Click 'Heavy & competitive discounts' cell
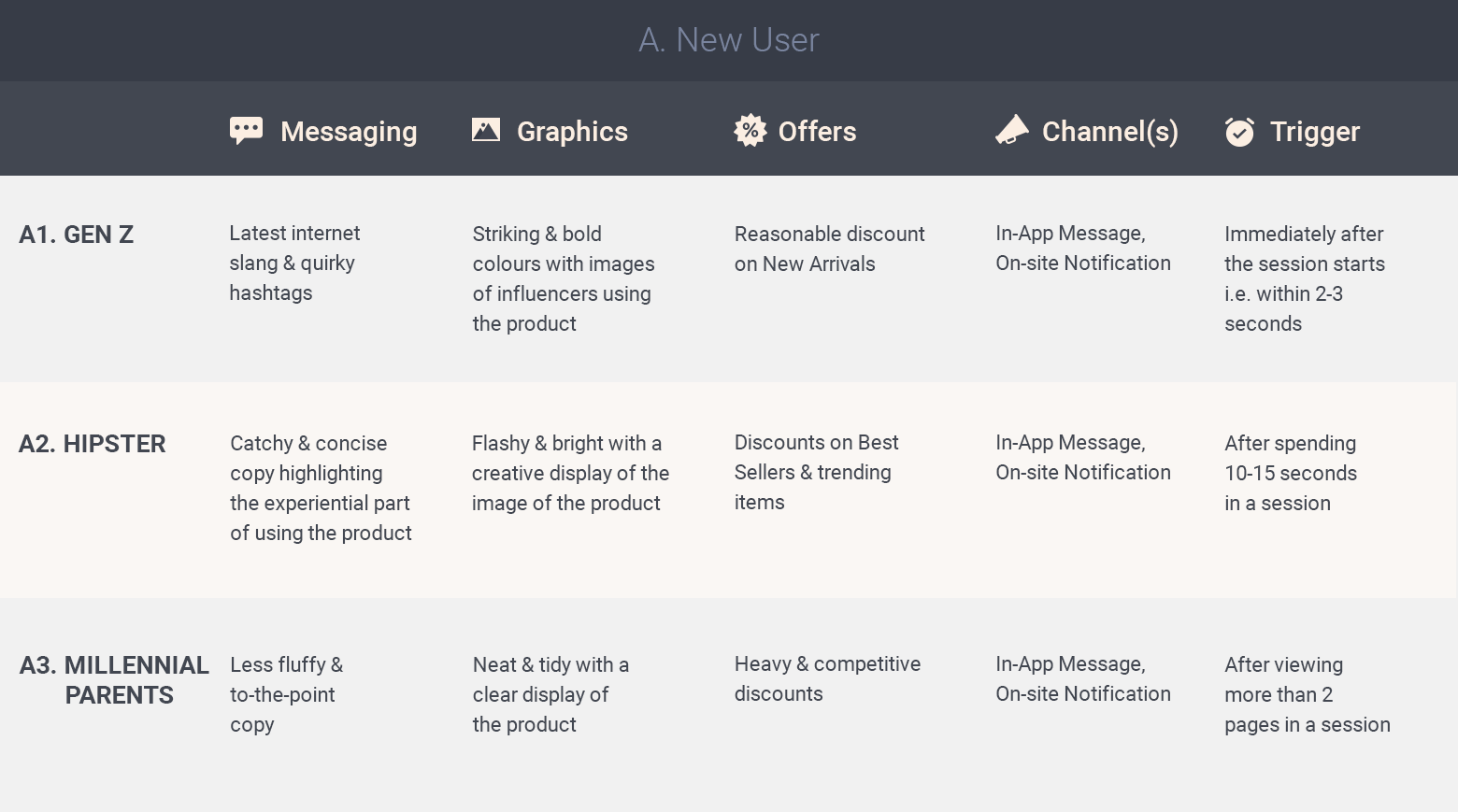 coord(827,678)
